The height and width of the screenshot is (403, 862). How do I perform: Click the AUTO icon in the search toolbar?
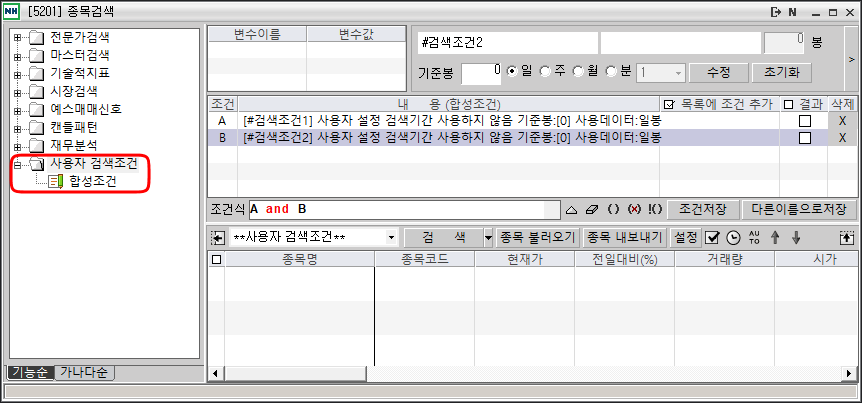754,238
